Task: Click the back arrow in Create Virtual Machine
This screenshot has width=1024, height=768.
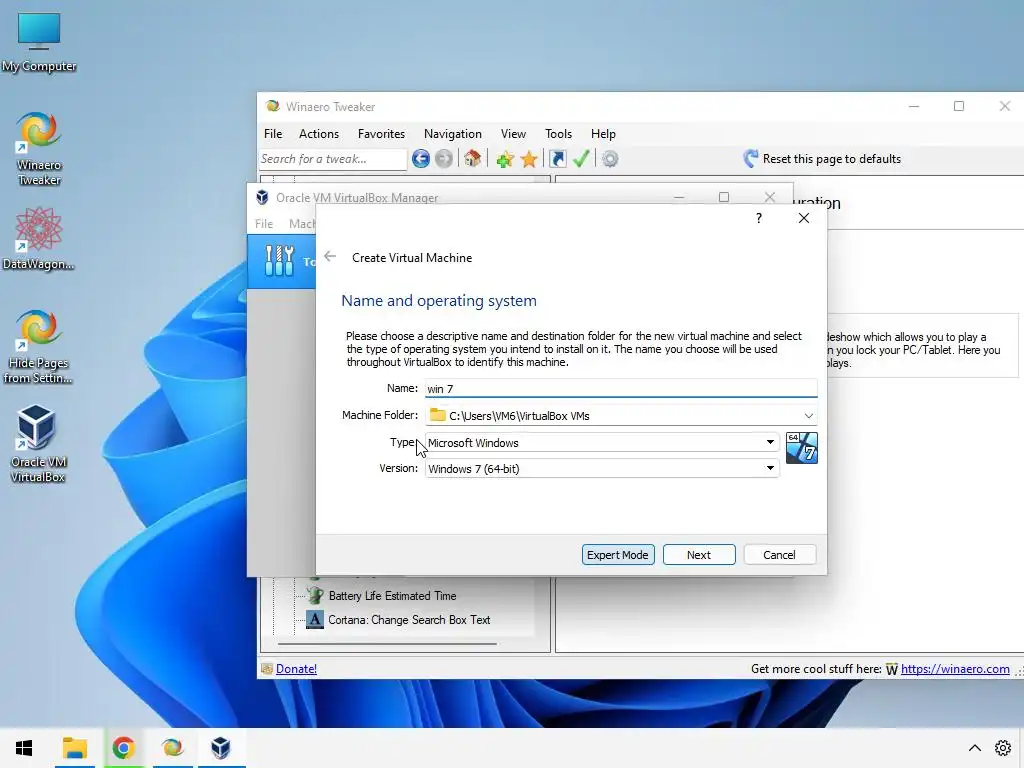Action: (330, 257)
